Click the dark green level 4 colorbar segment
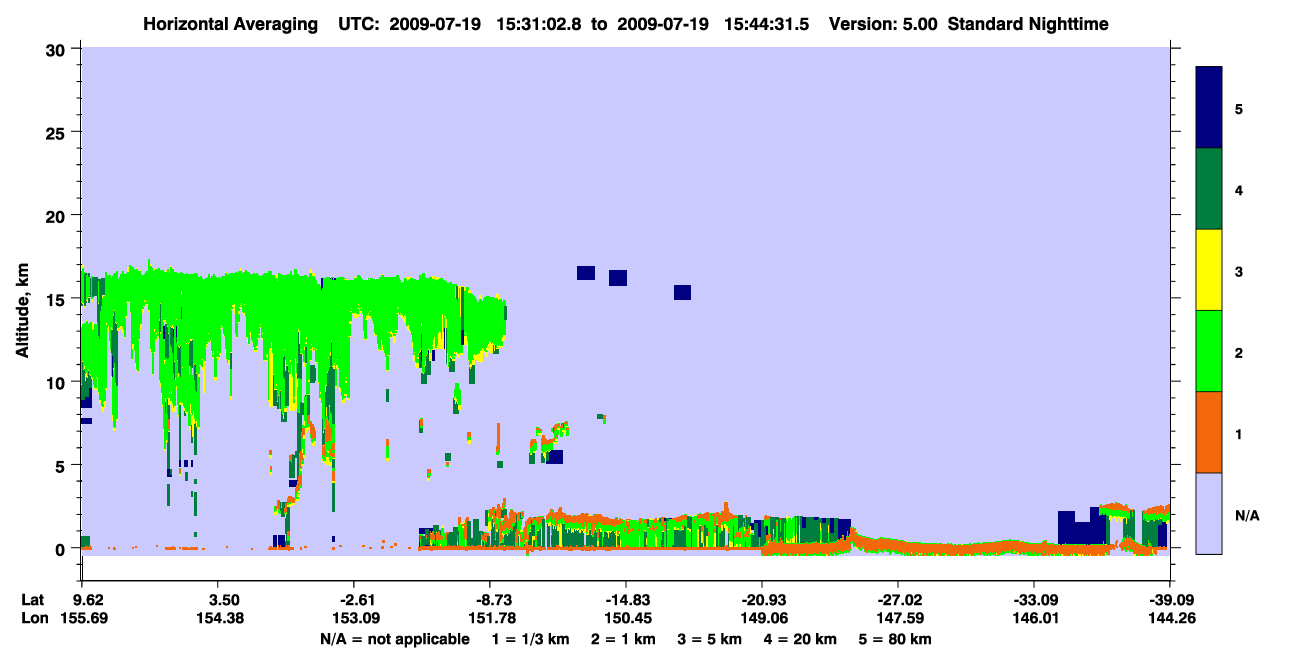The image size is (1300, 667). tap(1209, 189)
